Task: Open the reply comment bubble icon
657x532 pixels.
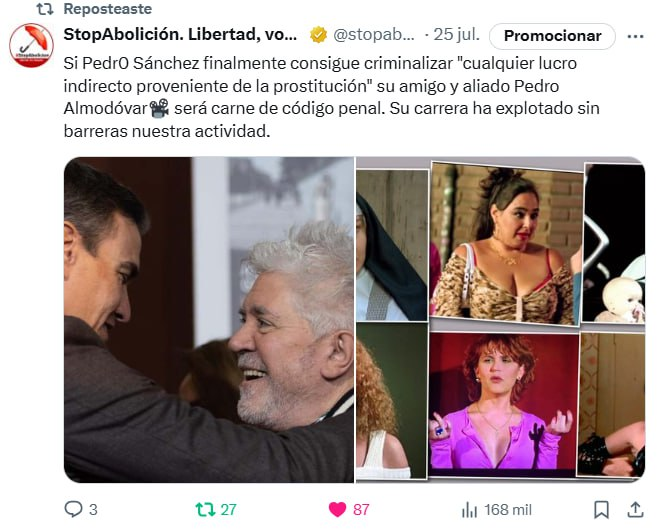Action: pyautogui.click(x=73, y=509)
